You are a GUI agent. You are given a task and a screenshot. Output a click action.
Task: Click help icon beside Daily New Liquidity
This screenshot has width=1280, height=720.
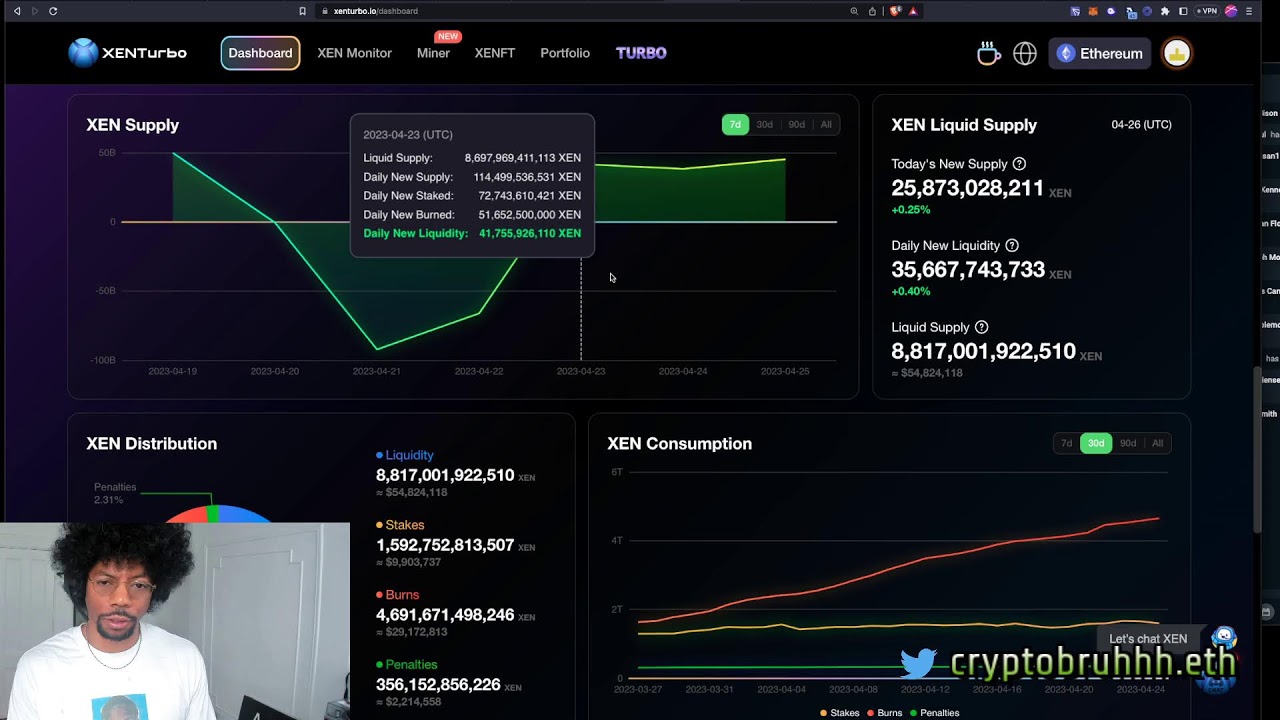tap(1011, 246)
